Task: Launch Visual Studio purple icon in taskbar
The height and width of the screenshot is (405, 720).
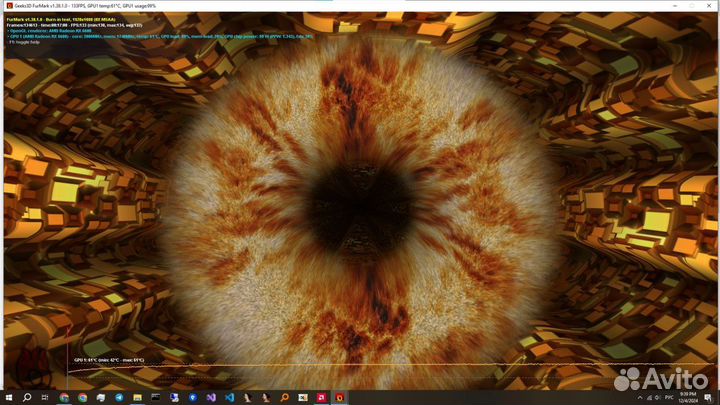Action: click(x=211, y=397)
